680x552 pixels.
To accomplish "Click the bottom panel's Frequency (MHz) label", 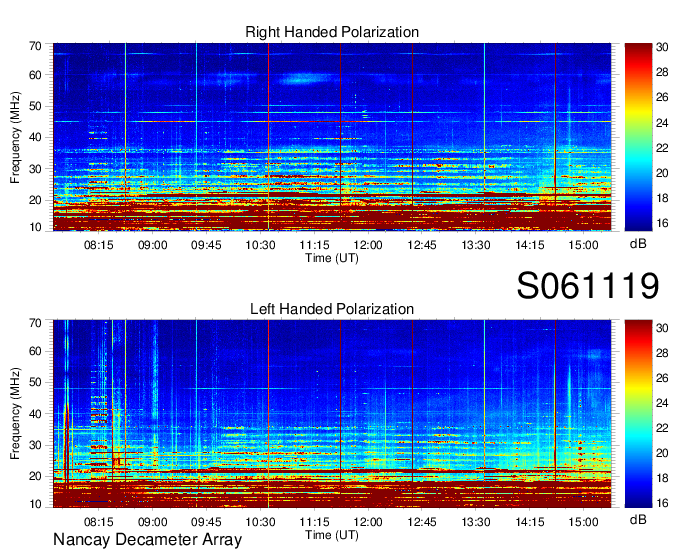I will 15,414.
